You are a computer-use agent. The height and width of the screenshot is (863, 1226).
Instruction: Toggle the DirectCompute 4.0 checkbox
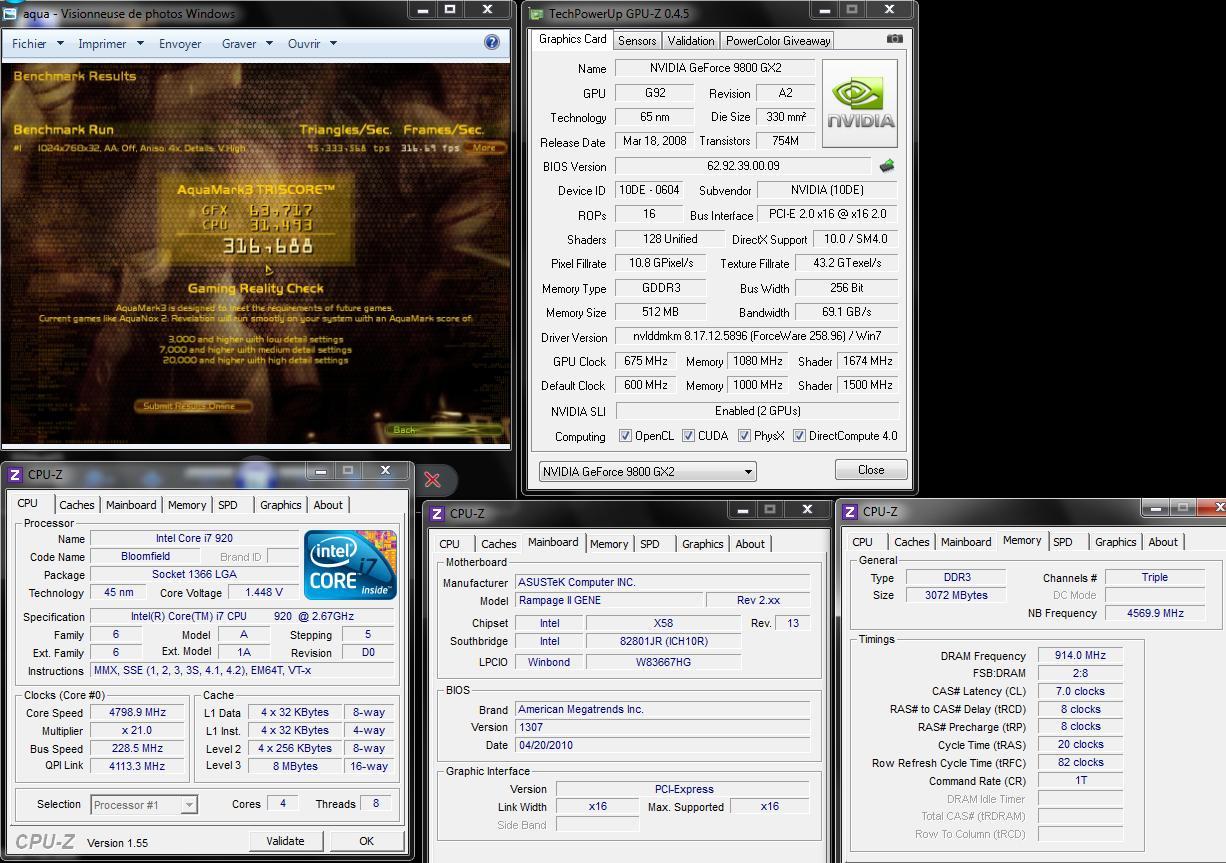[x=799, y=436]
